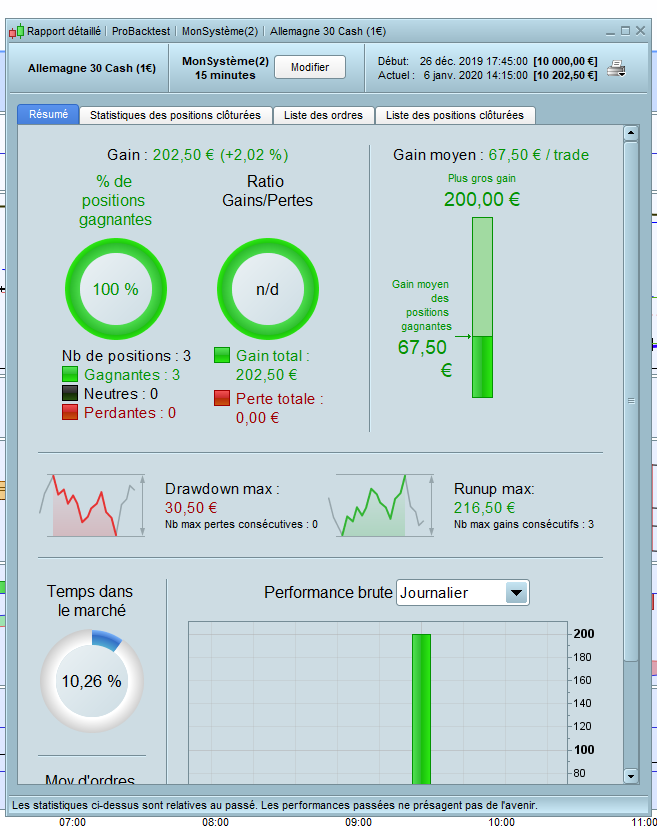Click the Allemagne 30 Cash (1€) header label

click(x=92, y=68)
